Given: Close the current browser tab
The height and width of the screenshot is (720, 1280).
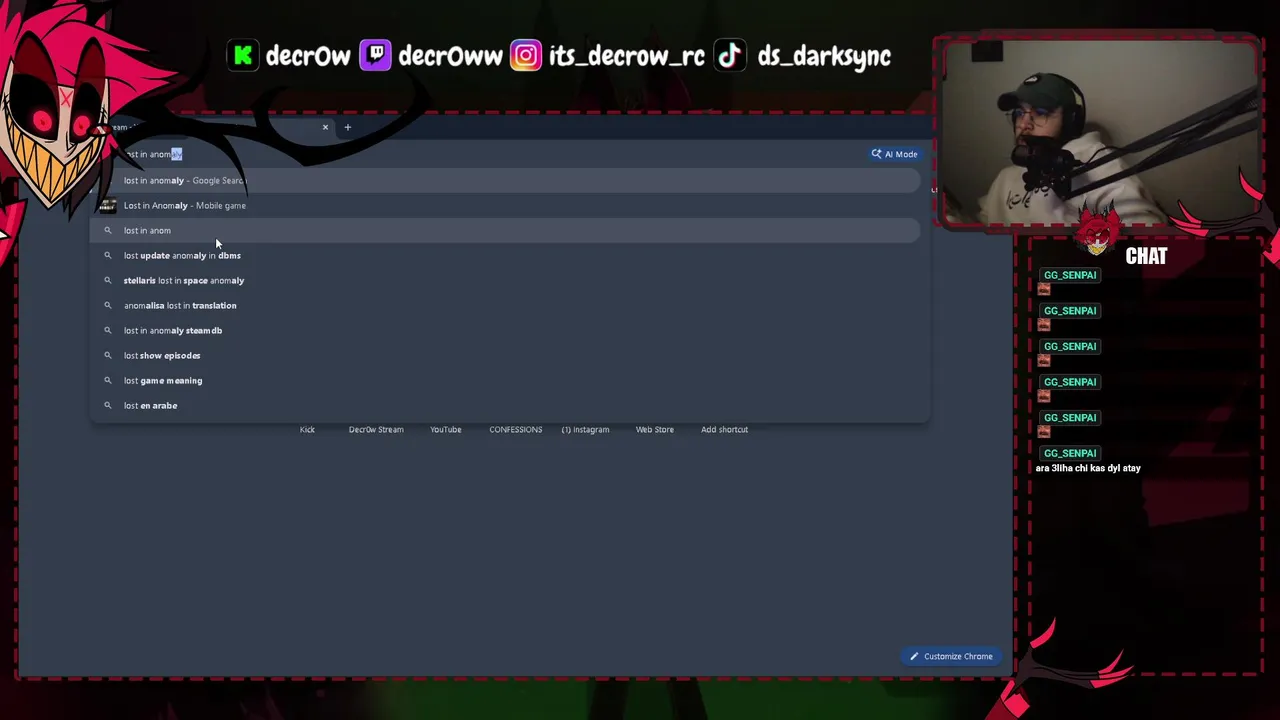Looking at the screenshot, I should coord(325,127).
